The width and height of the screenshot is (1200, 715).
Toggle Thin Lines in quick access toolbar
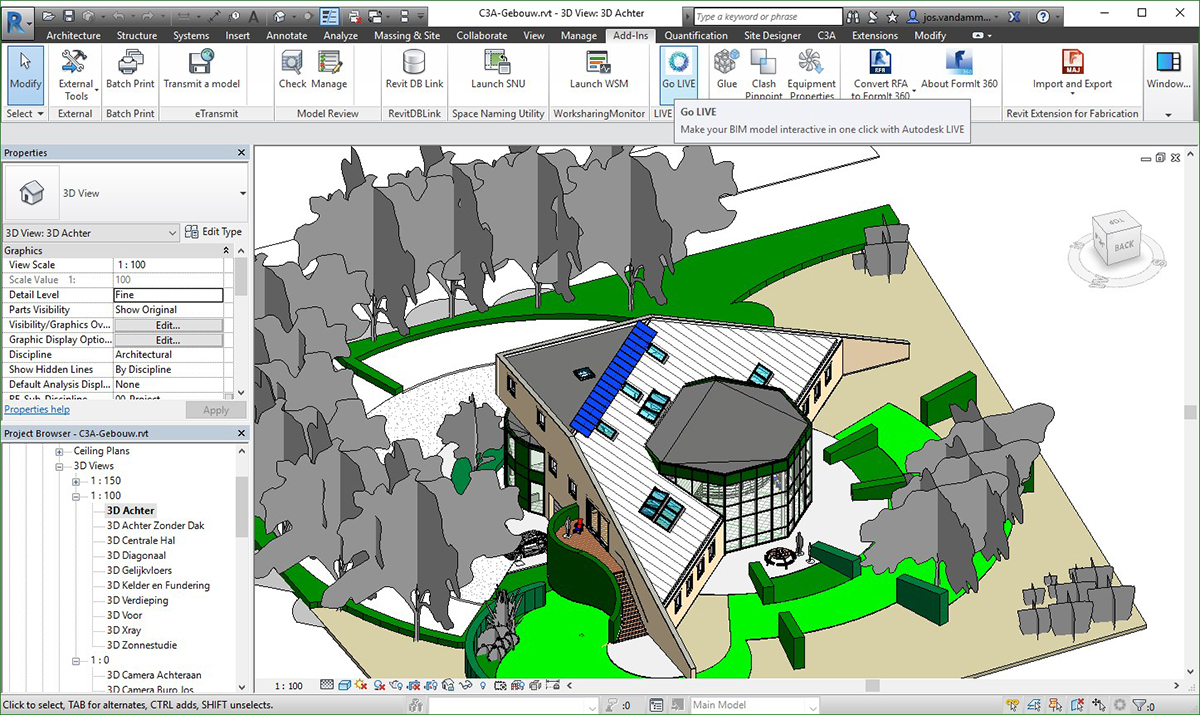(330, 17)
